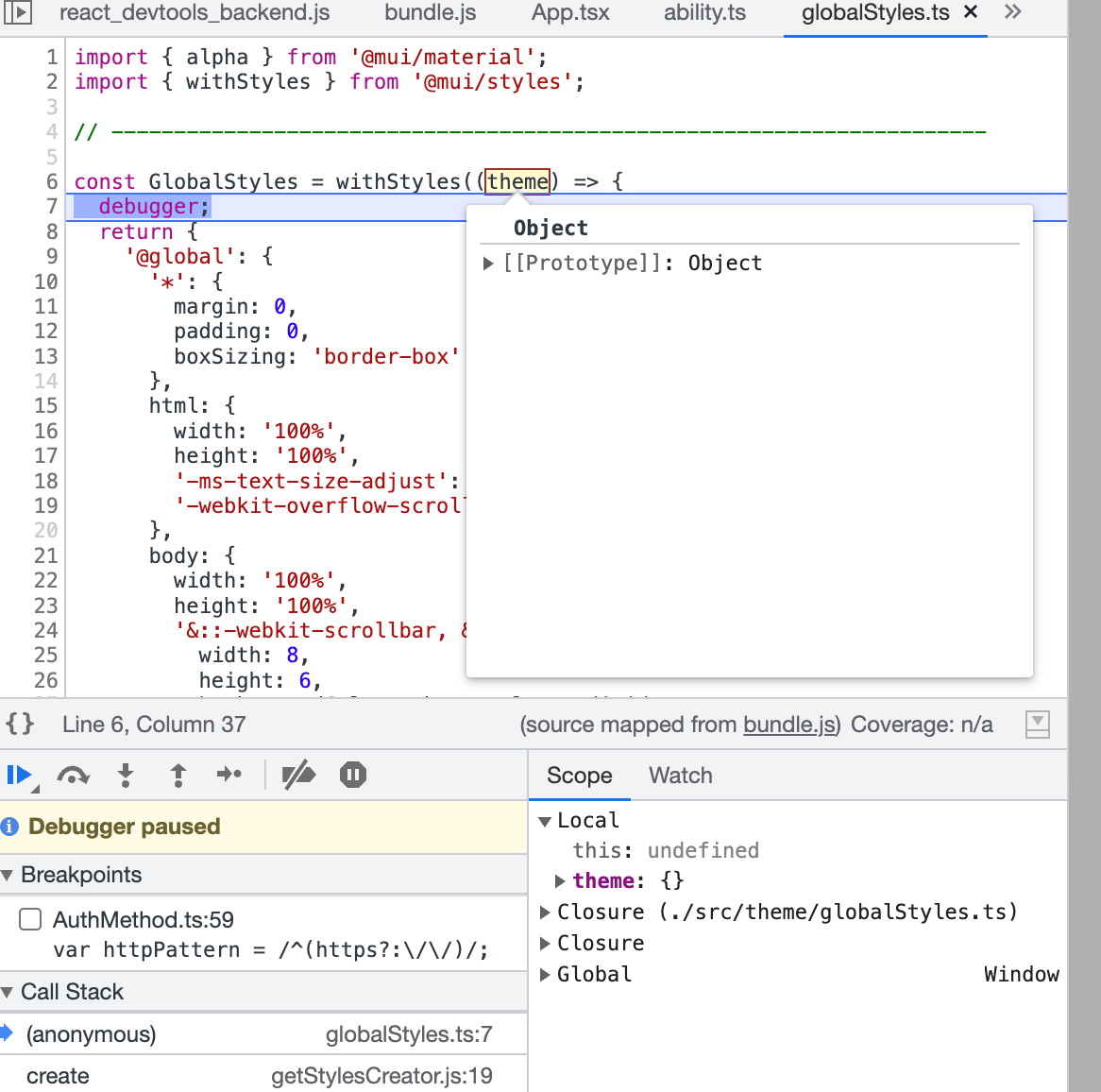Screen dimensions: 1101x1092
Task: Close the globalStyles.ts tab
Action: point(970,13)
